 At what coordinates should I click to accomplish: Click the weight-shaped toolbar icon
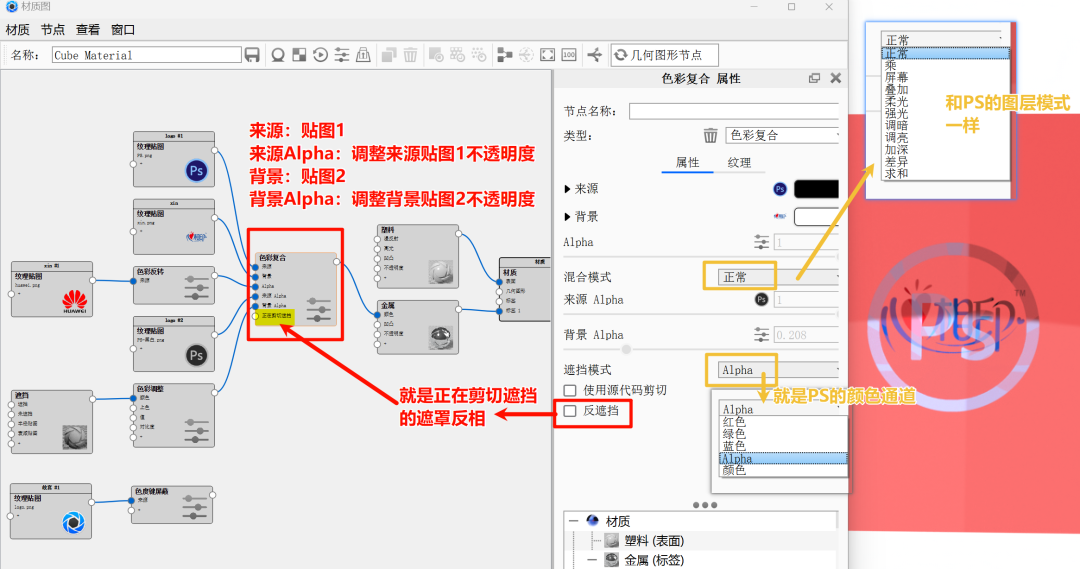[363, 55]
